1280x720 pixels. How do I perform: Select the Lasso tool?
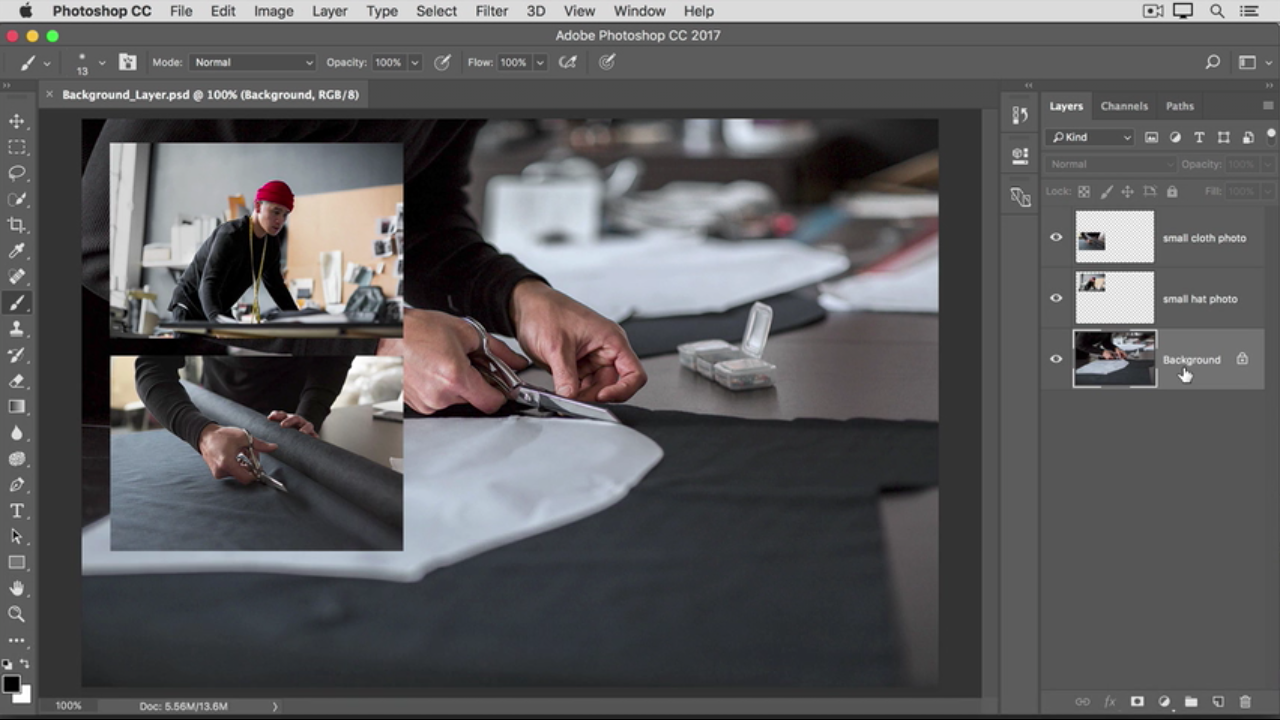(x=17, y=173)
